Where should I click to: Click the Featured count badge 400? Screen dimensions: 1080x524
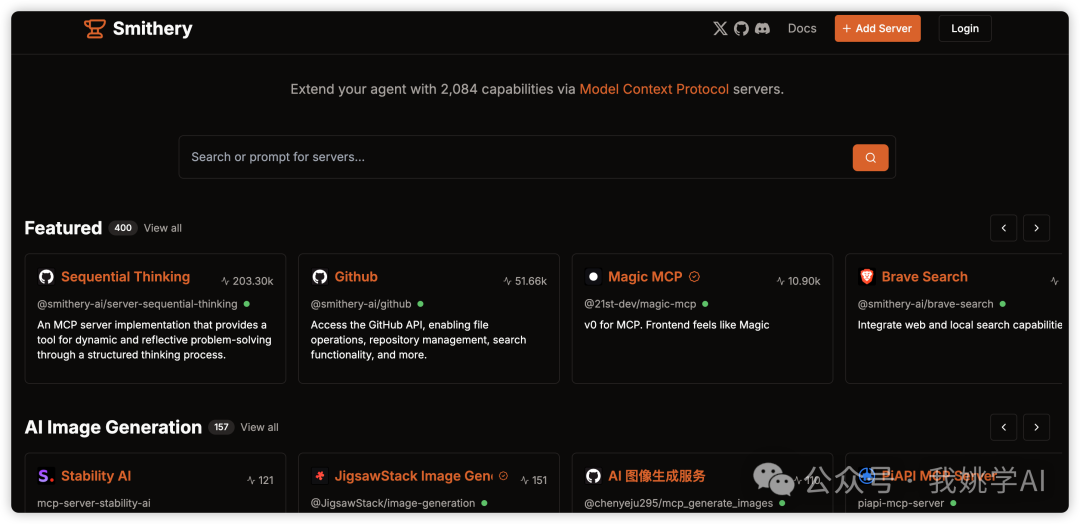[x=123, y=228]
